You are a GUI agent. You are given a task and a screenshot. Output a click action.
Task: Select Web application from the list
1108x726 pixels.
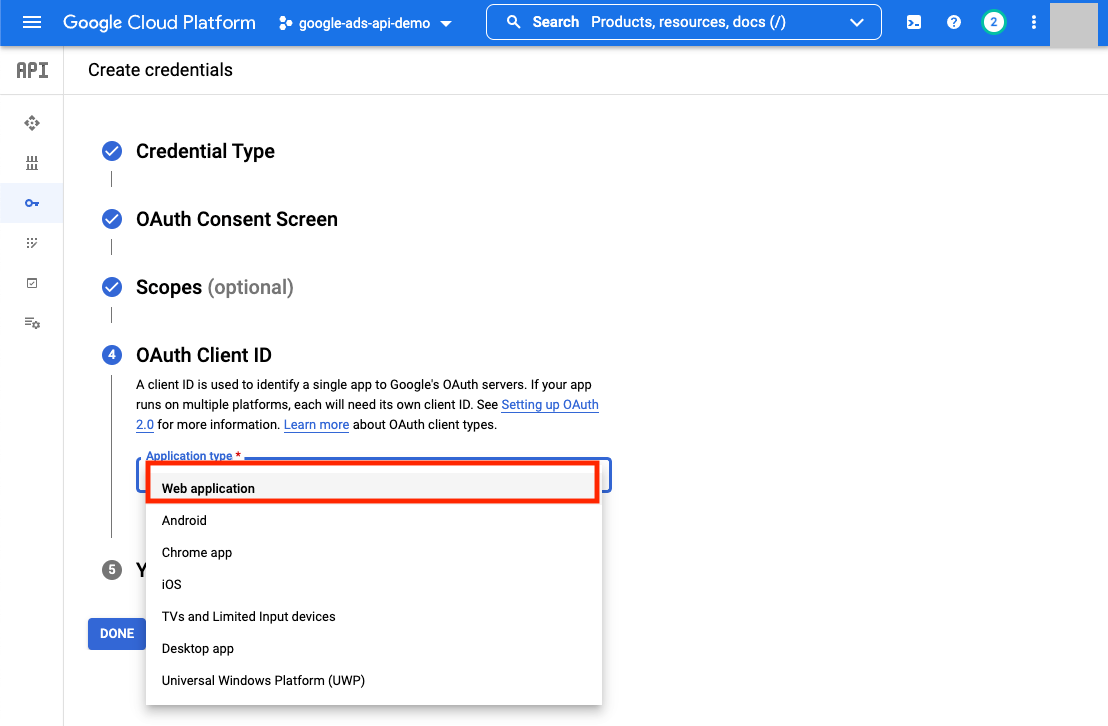click(x=373, y=488)
